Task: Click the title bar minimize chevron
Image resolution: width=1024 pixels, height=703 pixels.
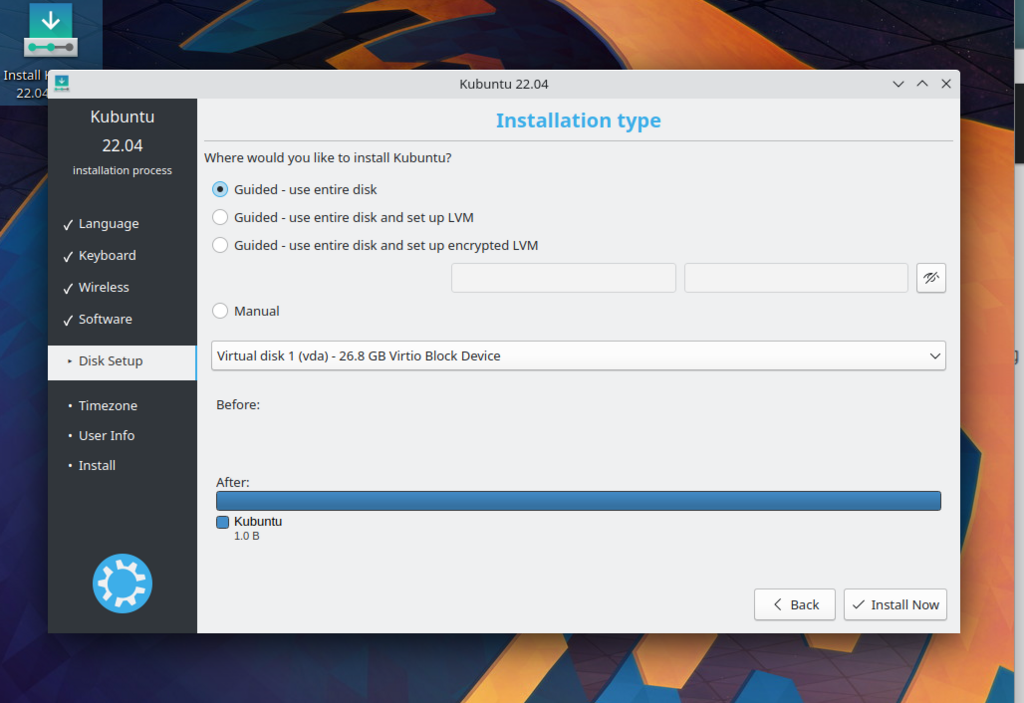Action: point(898,84)
